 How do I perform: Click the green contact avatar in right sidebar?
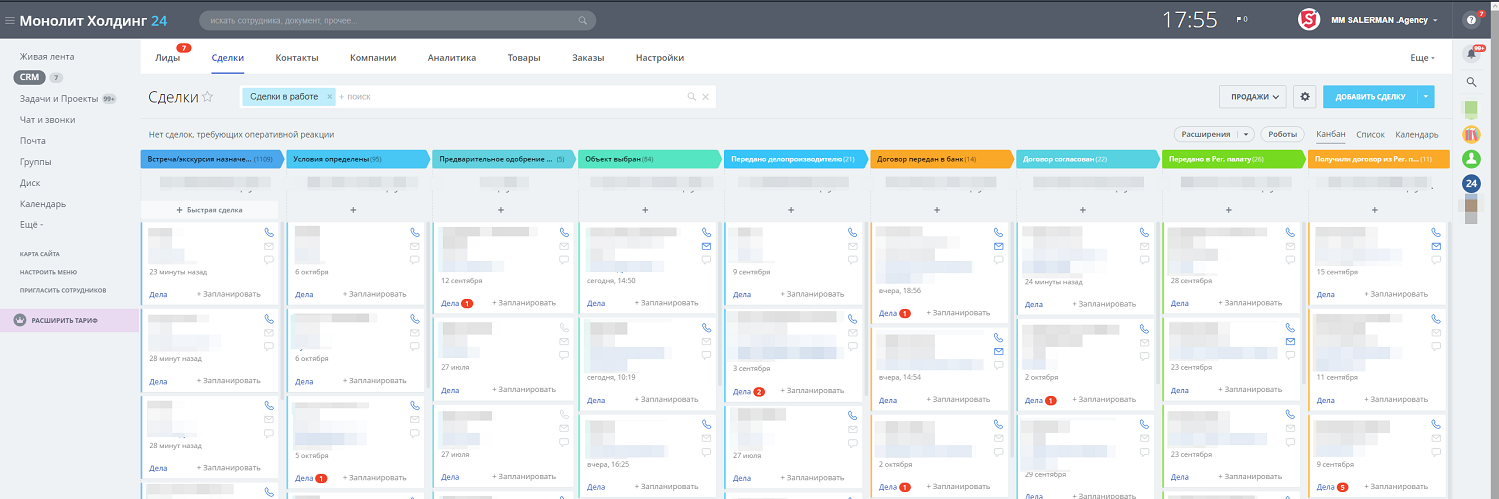pos(1471,158)
